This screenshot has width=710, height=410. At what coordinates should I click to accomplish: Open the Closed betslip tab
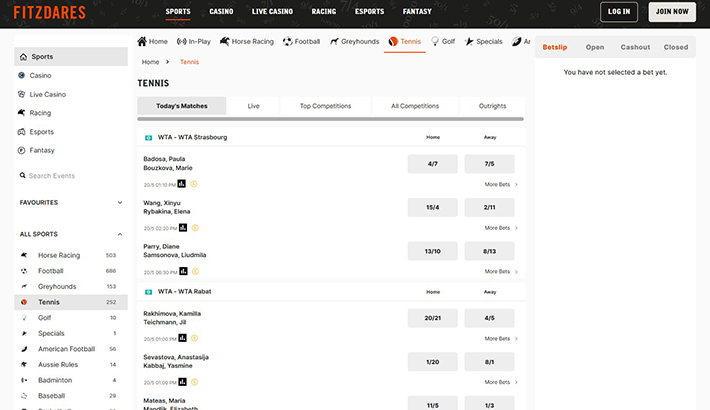pyautogui.click(x=676, y=47)
